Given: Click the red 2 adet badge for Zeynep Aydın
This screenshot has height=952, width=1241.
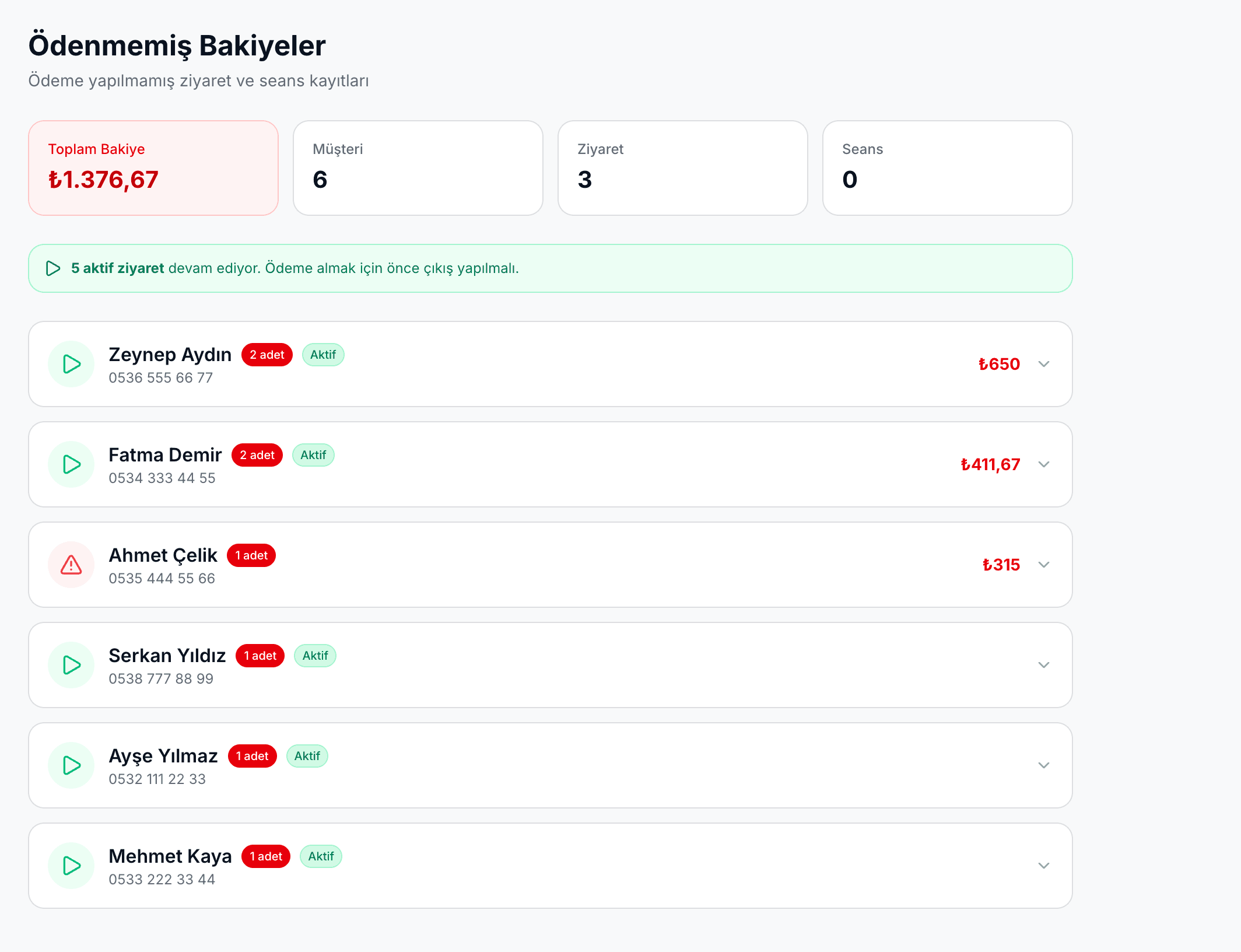Looking at the screenshot, I should (x=267, y=354).
